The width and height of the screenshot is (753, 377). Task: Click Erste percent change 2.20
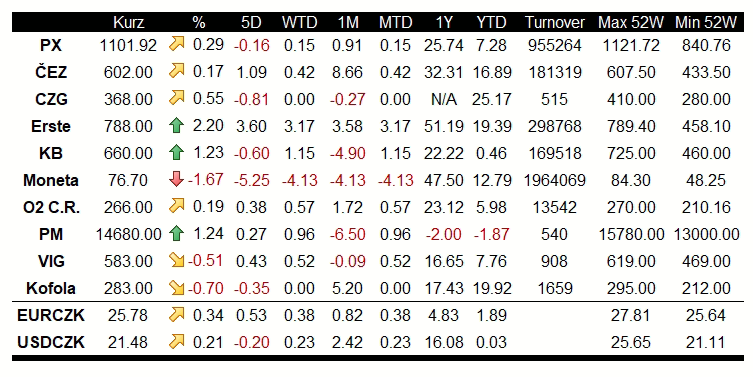click(x=208, y=125)
